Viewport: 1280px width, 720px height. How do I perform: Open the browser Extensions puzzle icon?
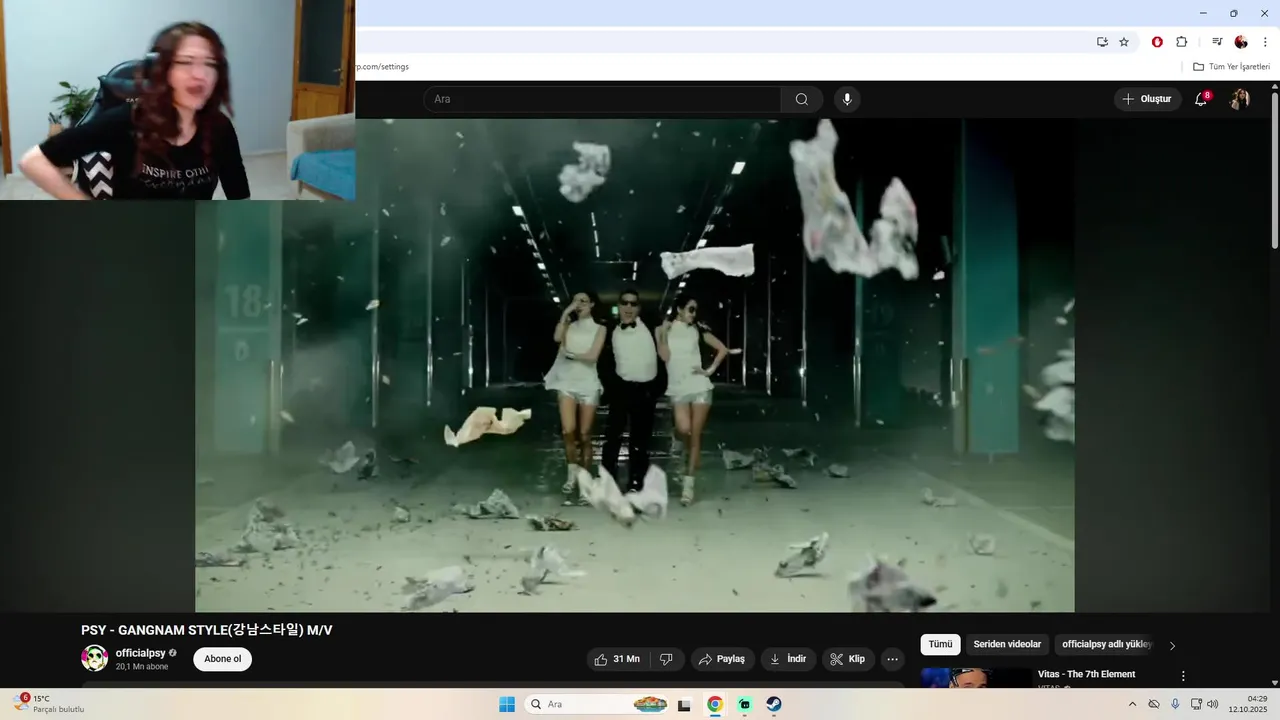(x=1182, y=42)
